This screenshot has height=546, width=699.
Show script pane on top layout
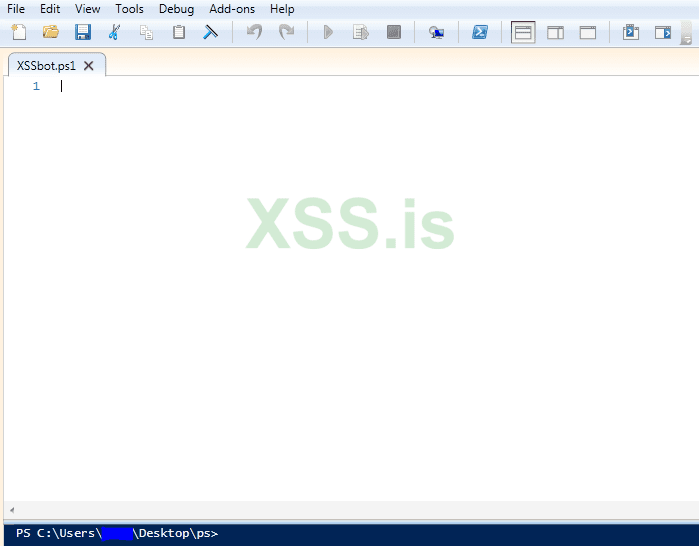click(523, 32)
